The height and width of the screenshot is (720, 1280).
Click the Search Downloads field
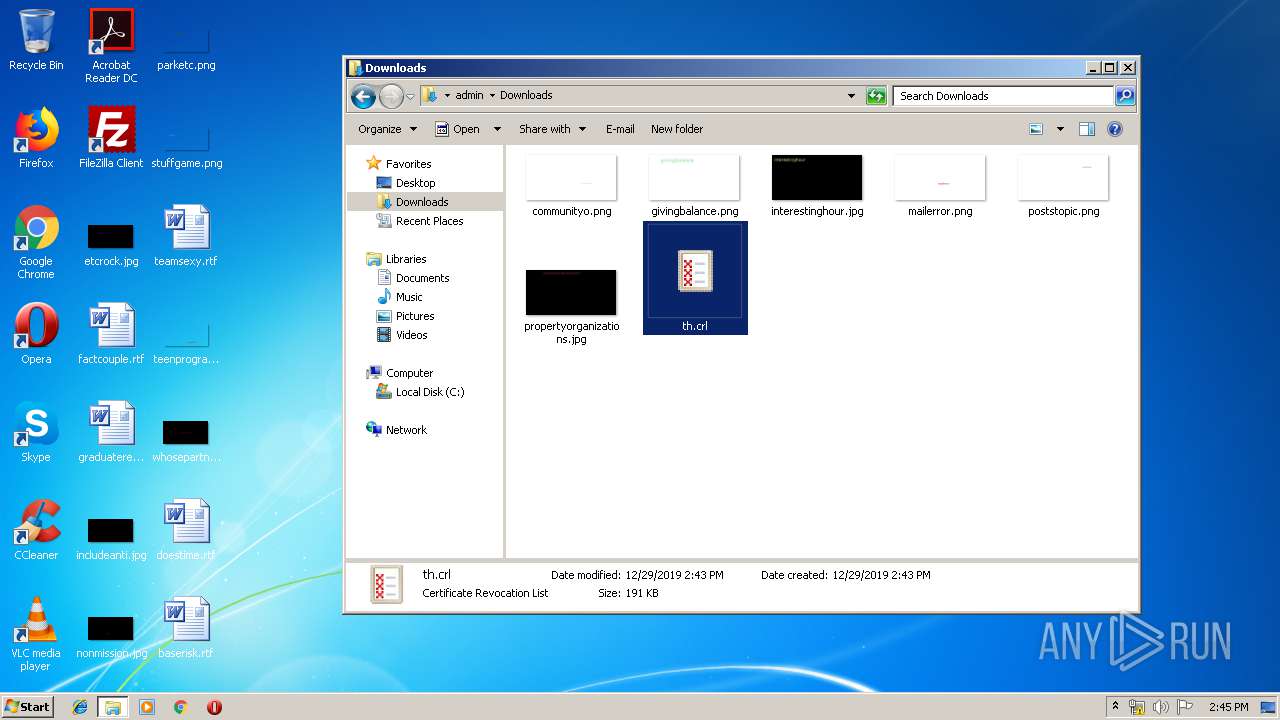point(1003,96)
